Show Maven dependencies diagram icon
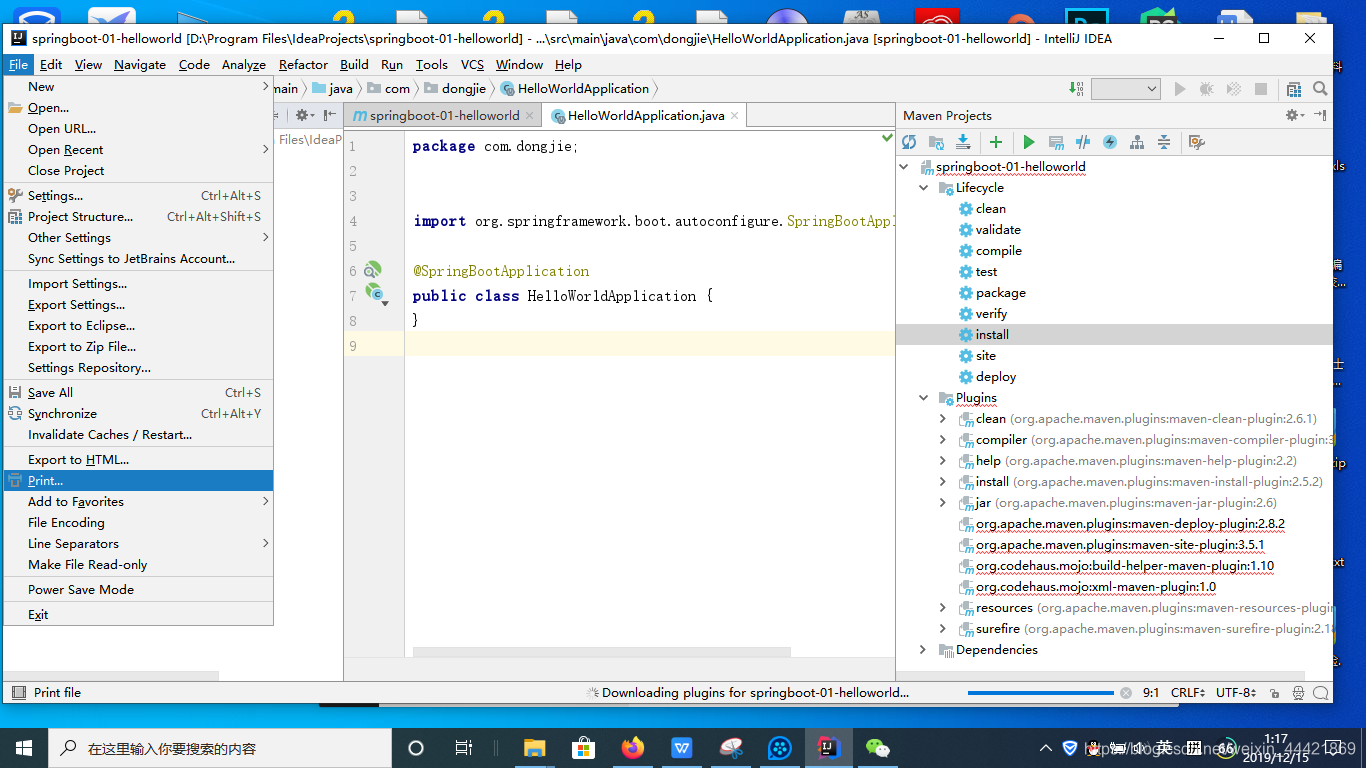The height and width of the screenshot is (768, 1366). point(1136,142)
